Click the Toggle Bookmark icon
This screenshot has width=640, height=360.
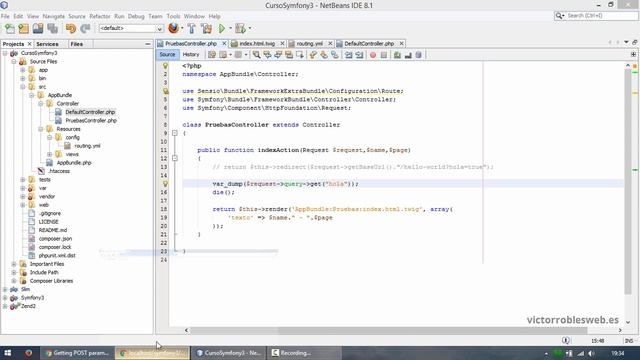[335, 55]
